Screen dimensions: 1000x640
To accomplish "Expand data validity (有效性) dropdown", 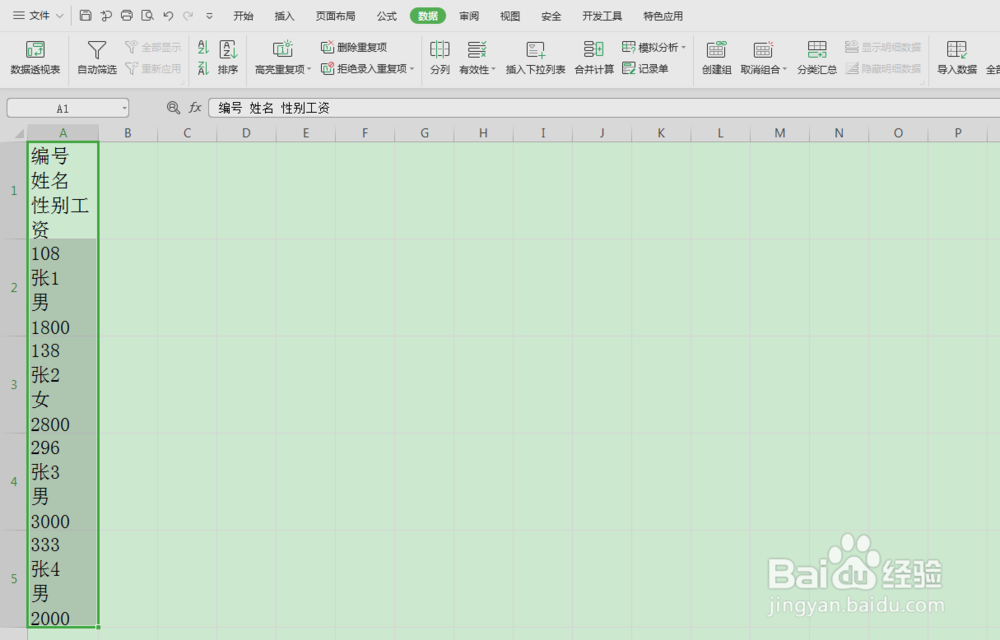I will click(493, 69).
